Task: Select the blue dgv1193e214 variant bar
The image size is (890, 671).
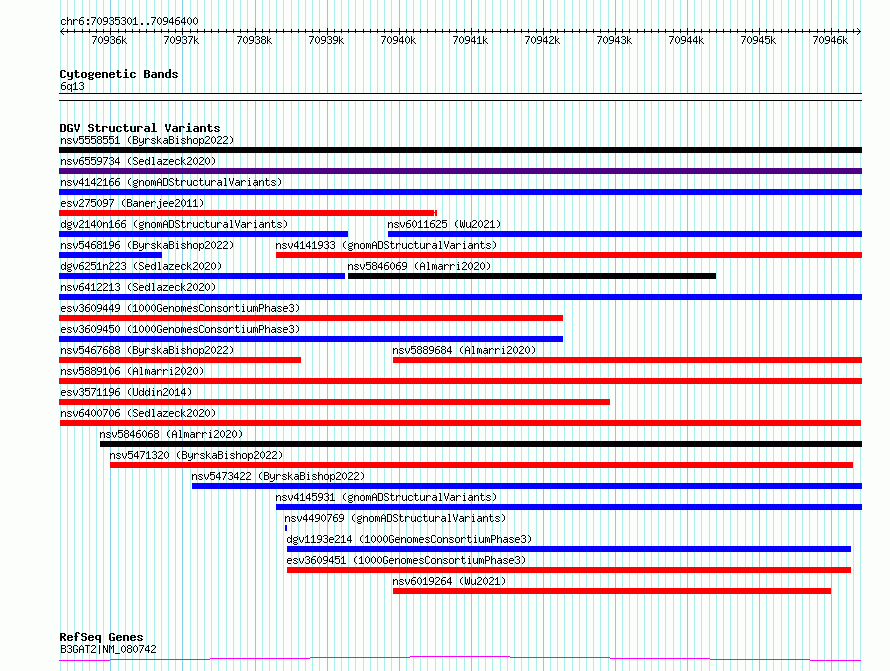Action: coord(569,549)
